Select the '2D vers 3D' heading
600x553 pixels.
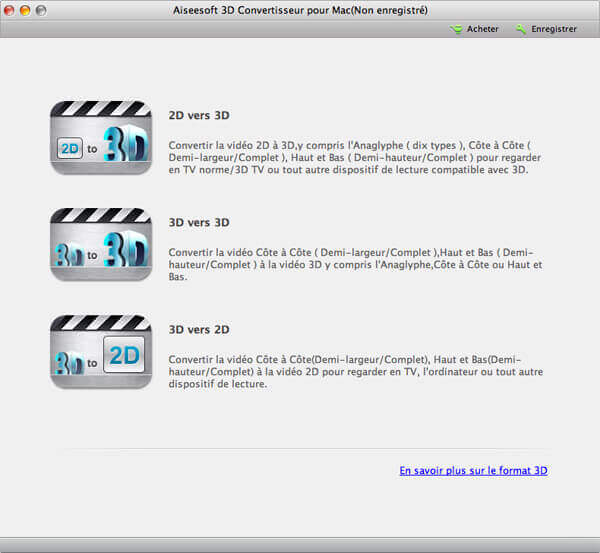199,116
